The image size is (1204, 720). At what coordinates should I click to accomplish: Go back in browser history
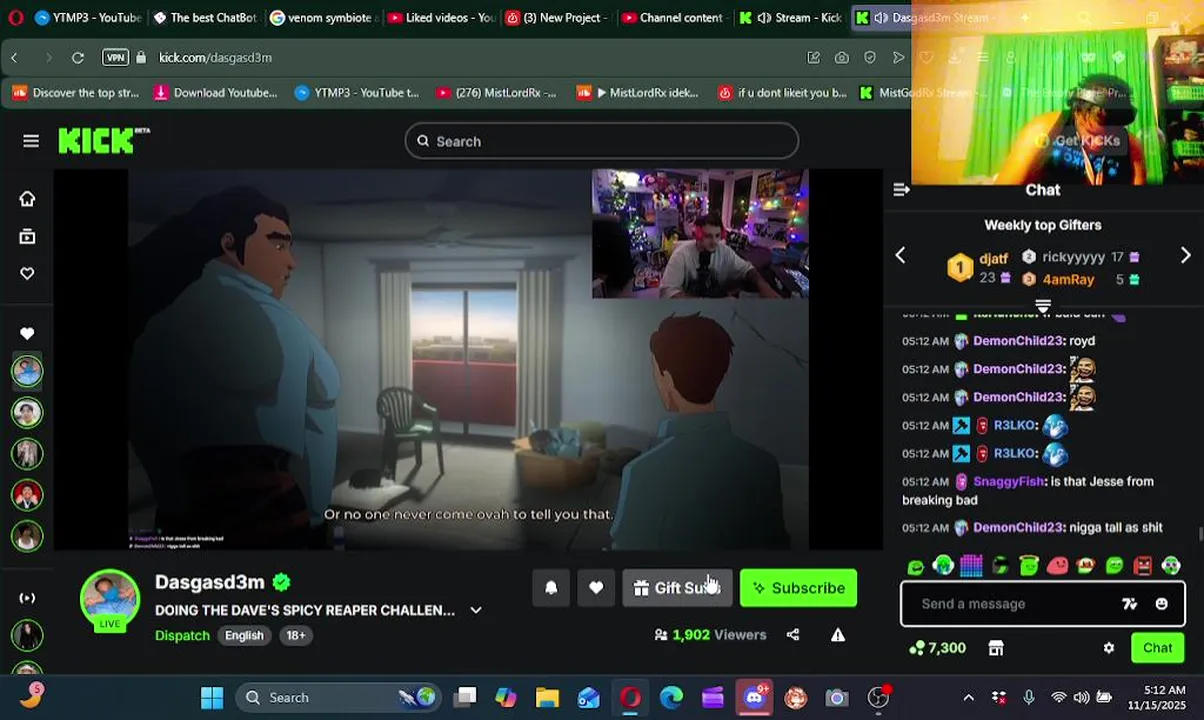[14, 58]
